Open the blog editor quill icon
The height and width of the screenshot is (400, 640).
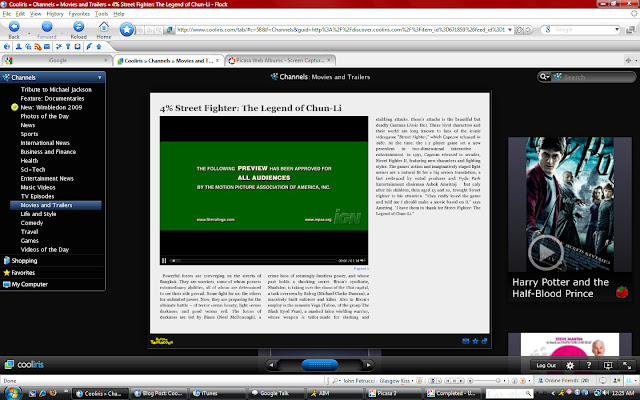(x=89, y=47)
